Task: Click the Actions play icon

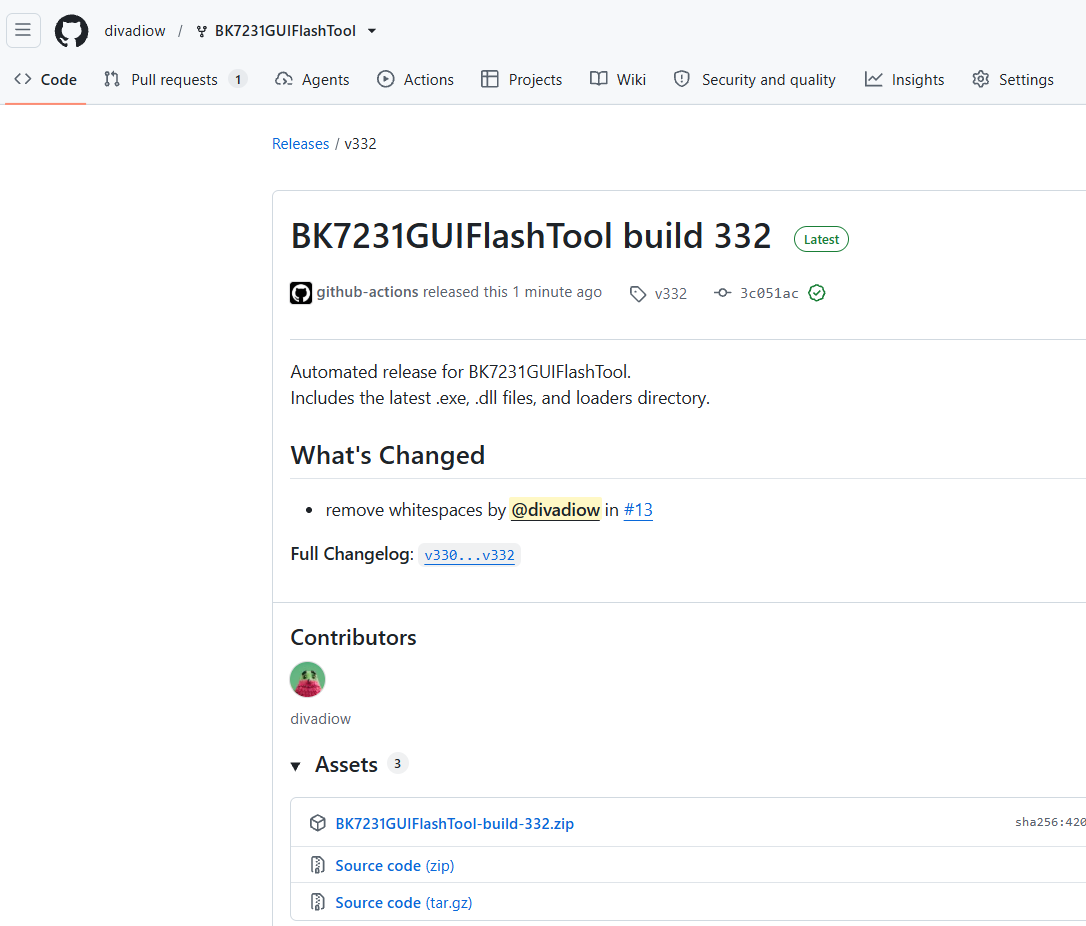Action: pos(385,79)
